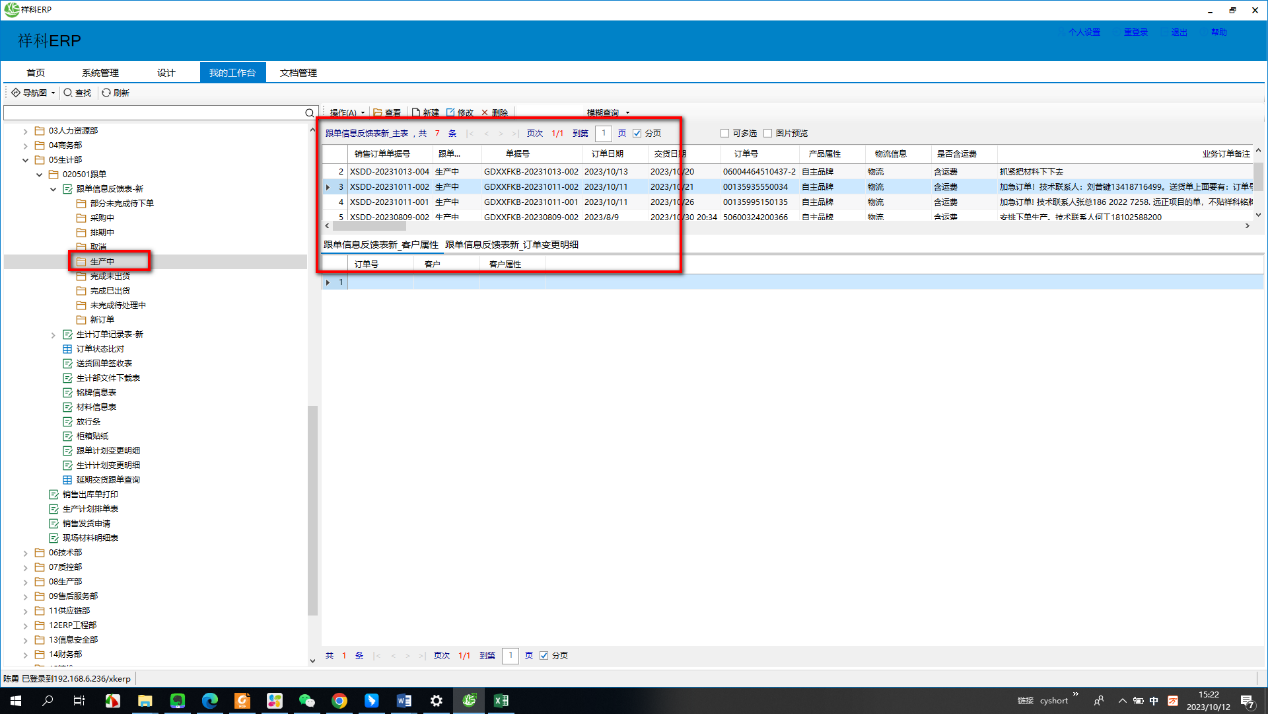Click the 修改 edit icon
The width and height of the screenshot is (1268, 714).
(450, 113)
